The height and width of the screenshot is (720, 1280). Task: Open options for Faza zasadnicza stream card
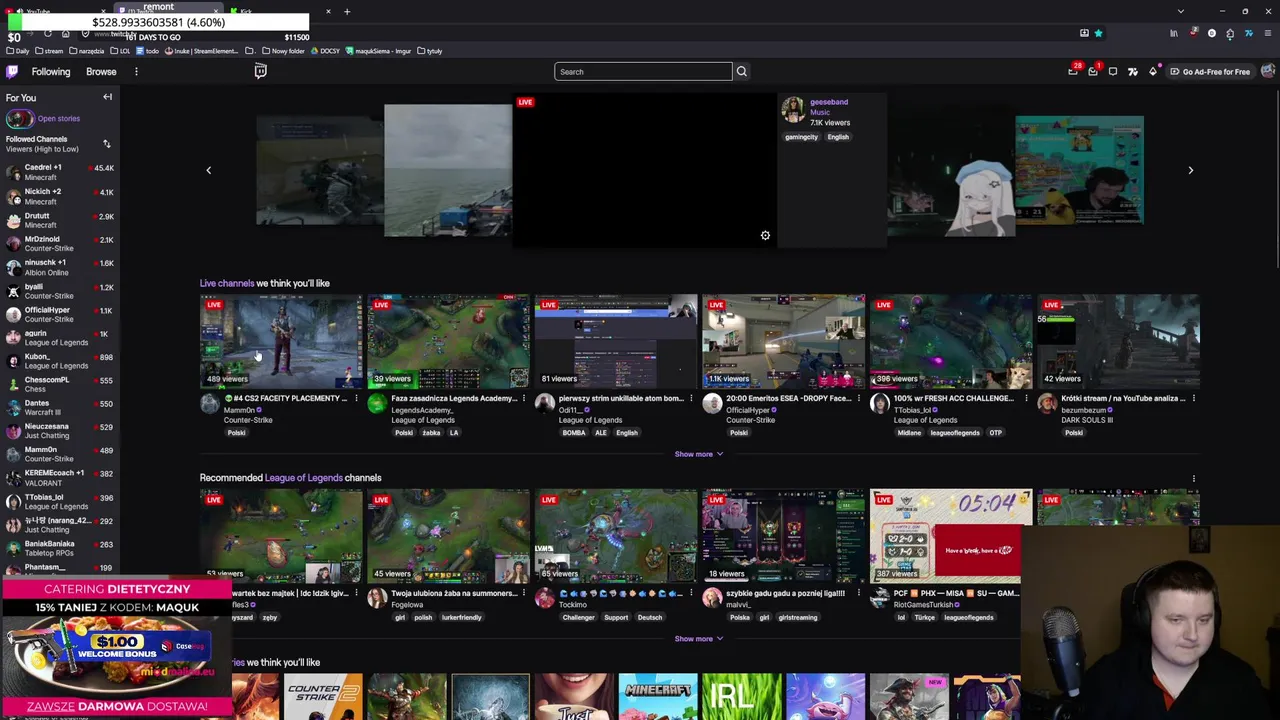point(523,399)
